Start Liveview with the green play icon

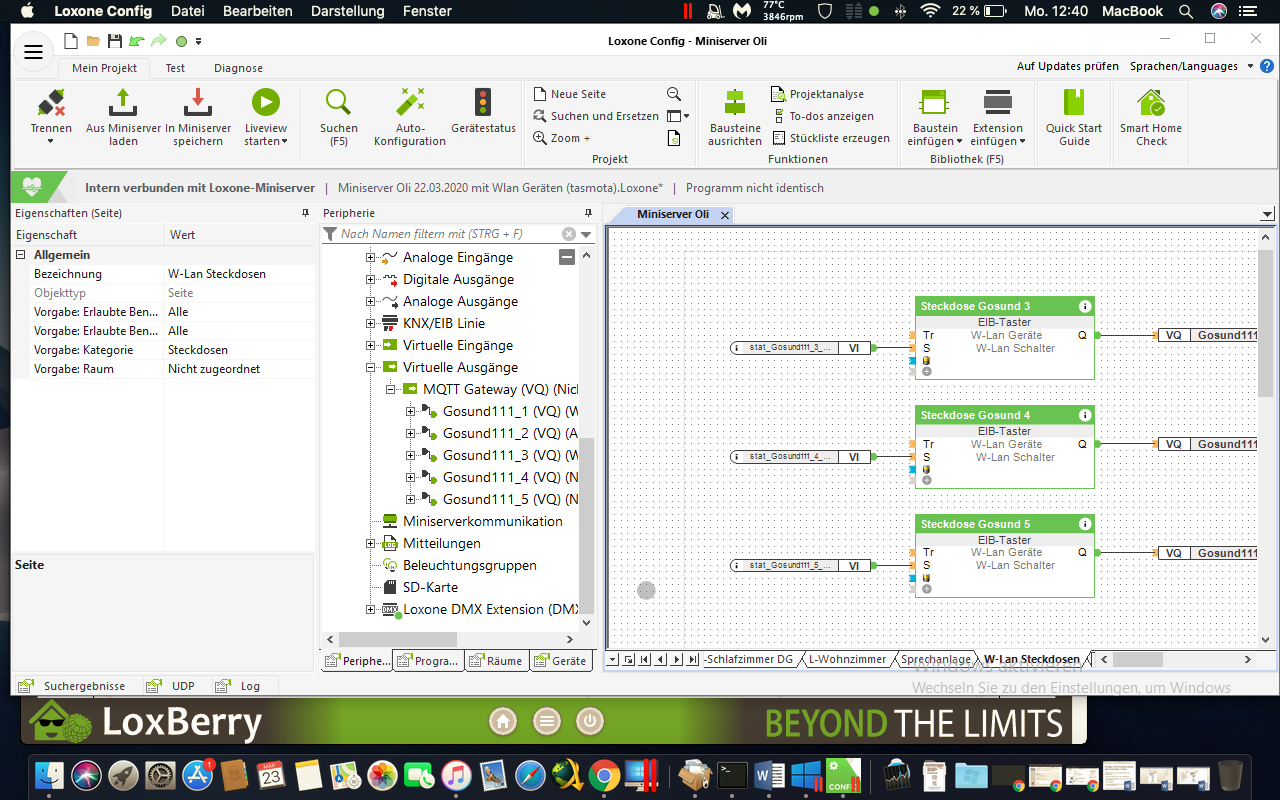click(x=265, y=103)
